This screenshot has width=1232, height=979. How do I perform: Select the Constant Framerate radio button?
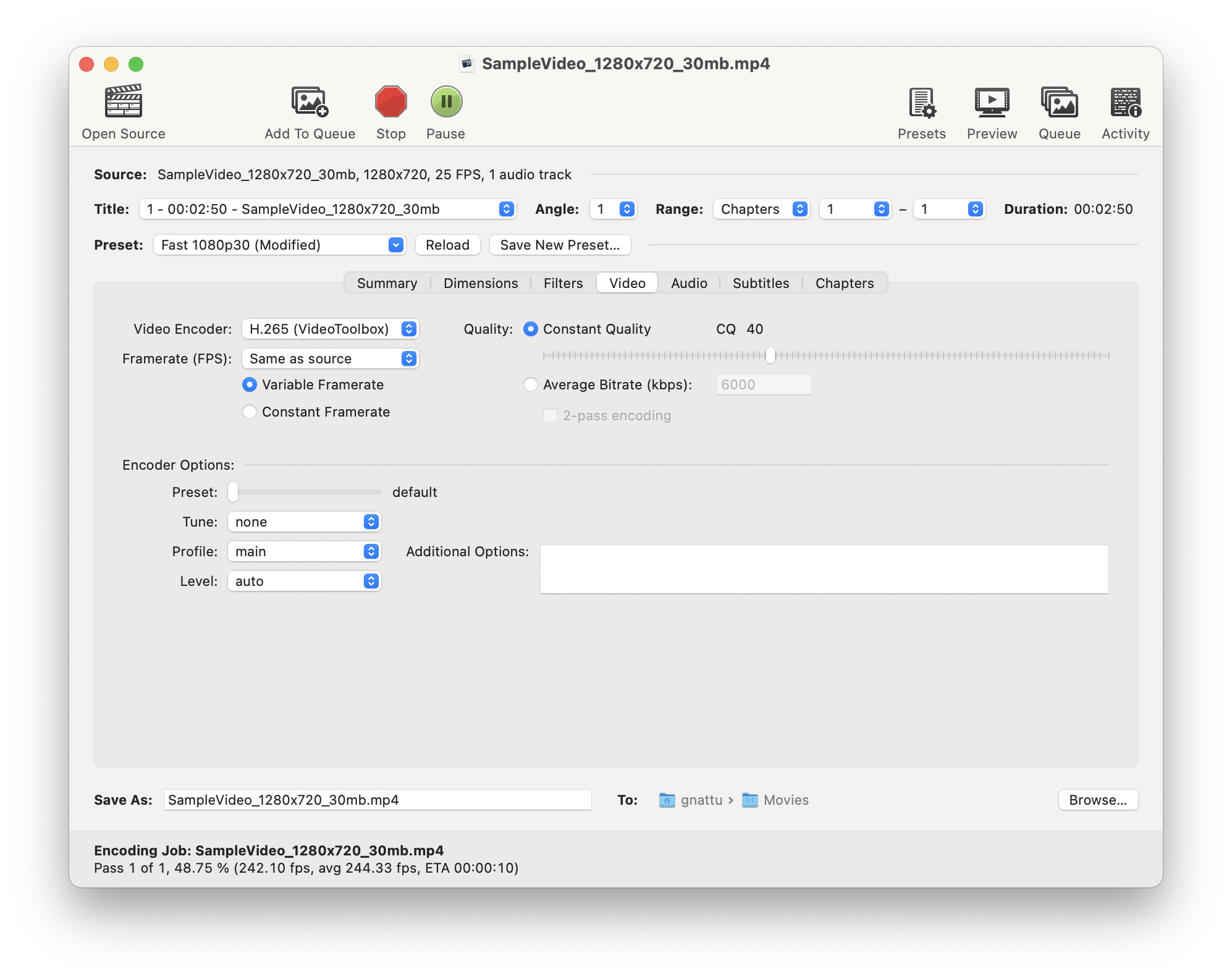click(x=250, y=412)
